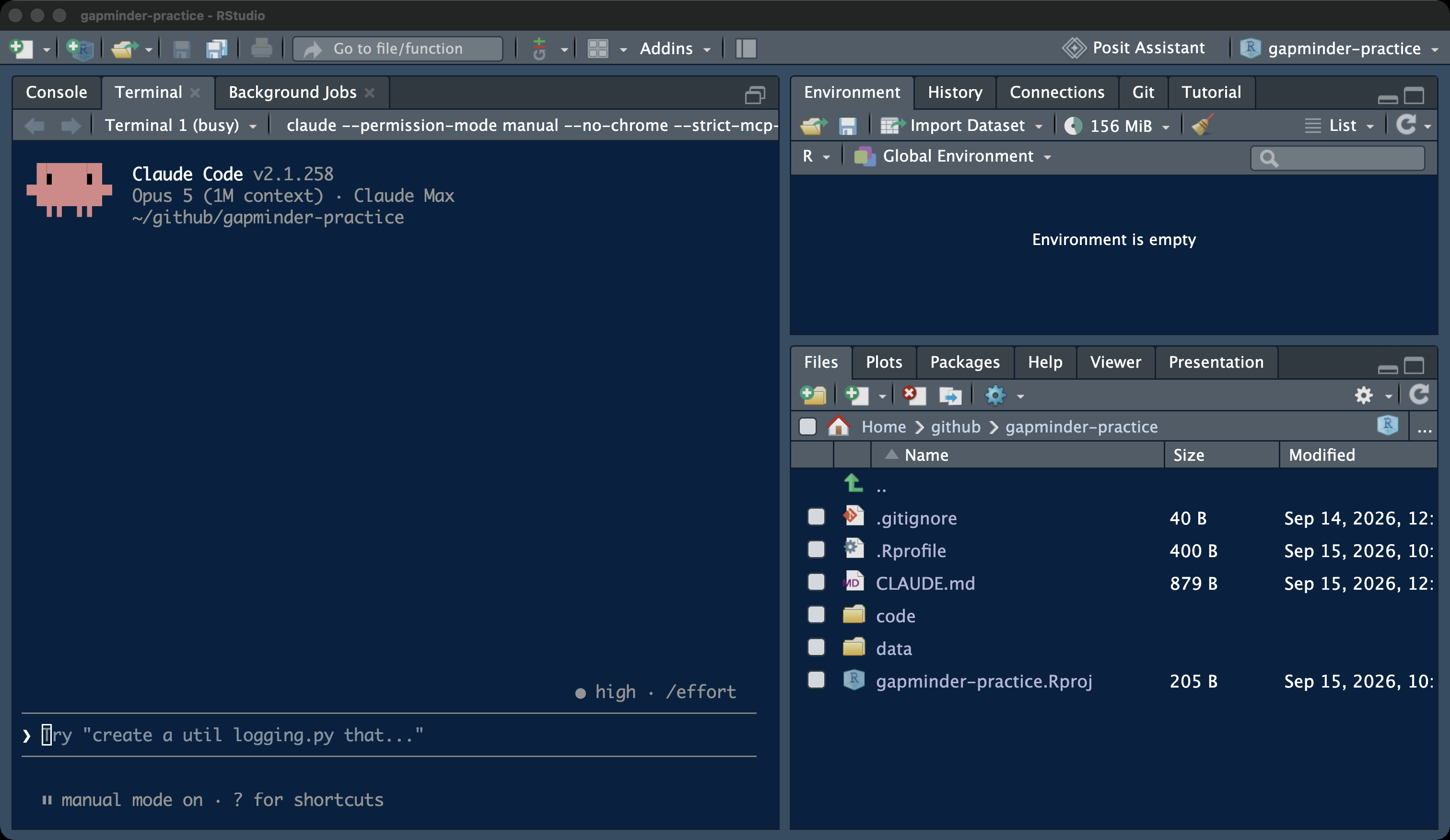Click the Create a Project icon

[x=80, y=48]
